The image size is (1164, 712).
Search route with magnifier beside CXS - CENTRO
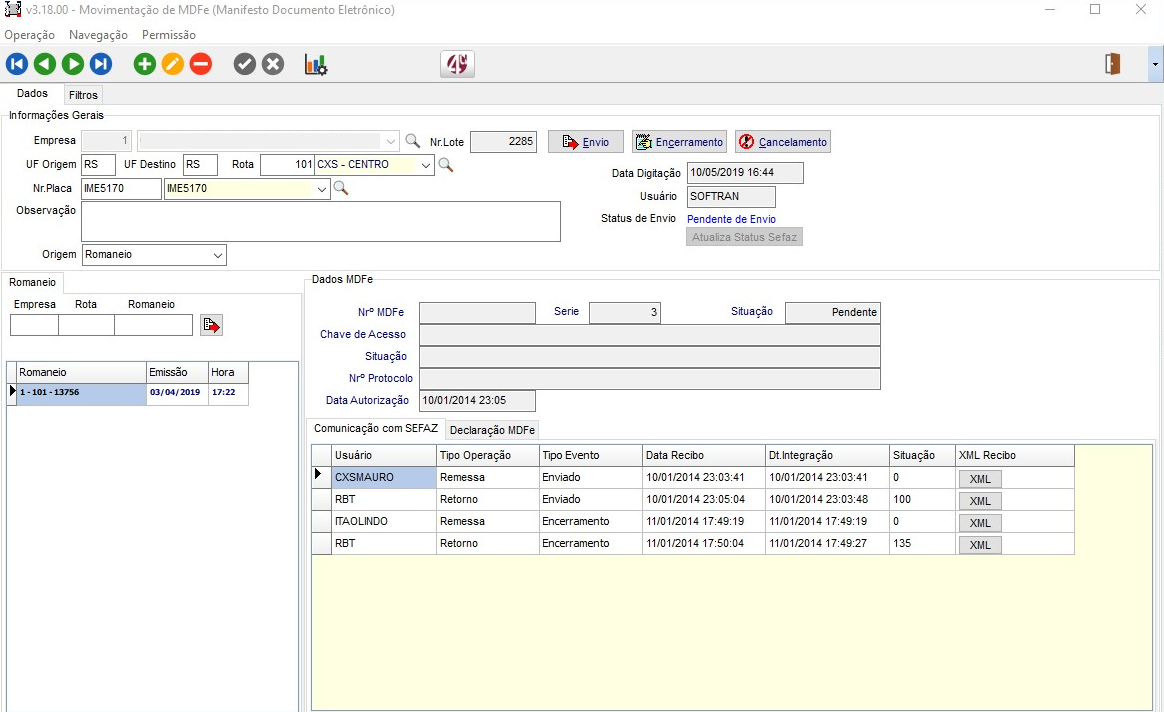(446, 165)
